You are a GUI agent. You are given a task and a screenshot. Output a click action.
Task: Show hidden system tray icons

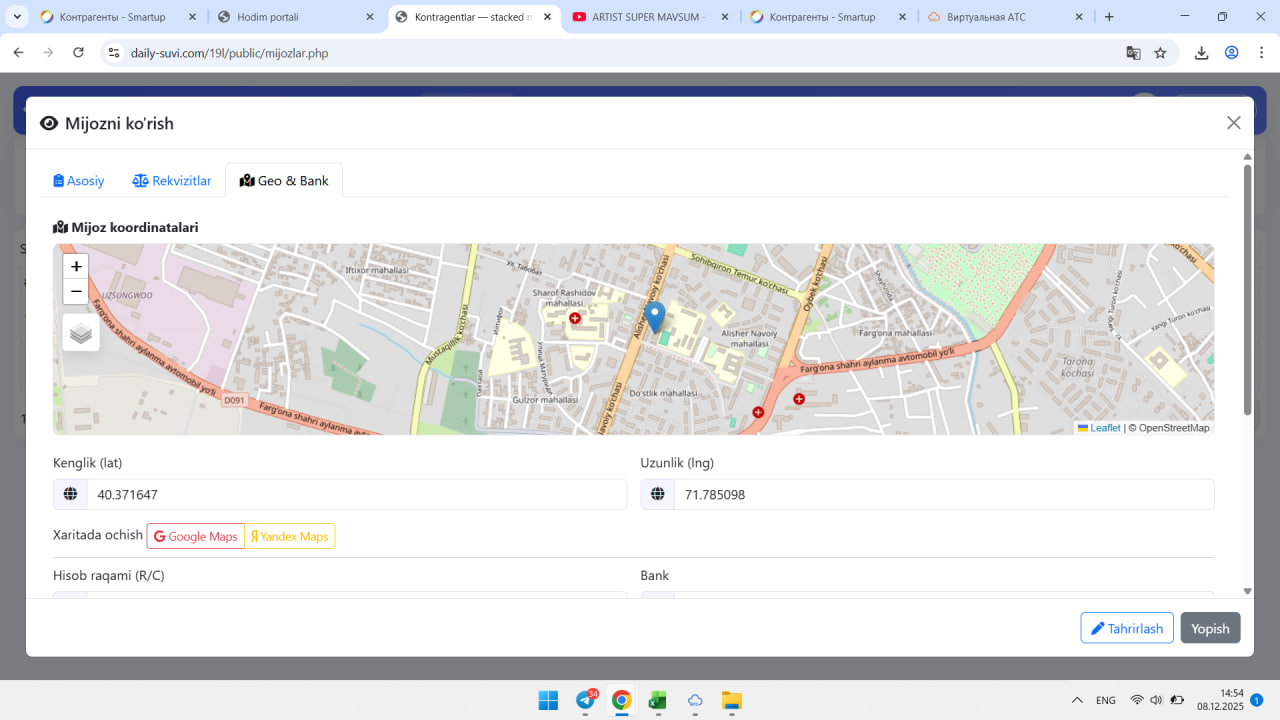pos(1076,700)
